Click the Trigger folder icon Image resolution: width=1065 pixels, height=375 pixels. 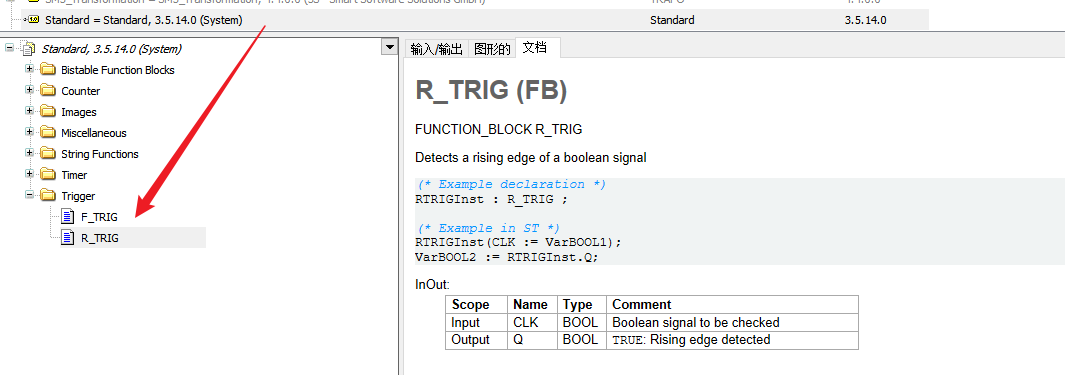48,196
